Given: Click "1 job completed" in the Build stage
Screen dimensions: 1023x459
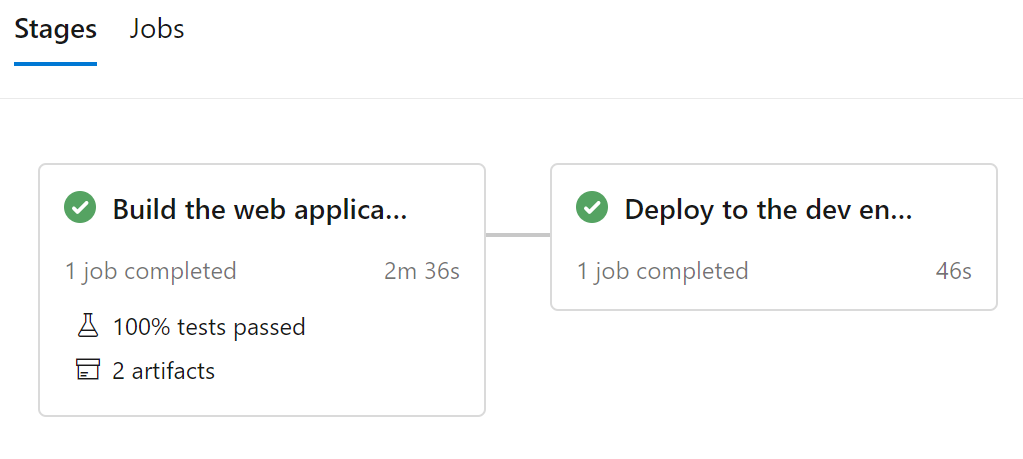Looking at the screenshot, I should [151, 271].
